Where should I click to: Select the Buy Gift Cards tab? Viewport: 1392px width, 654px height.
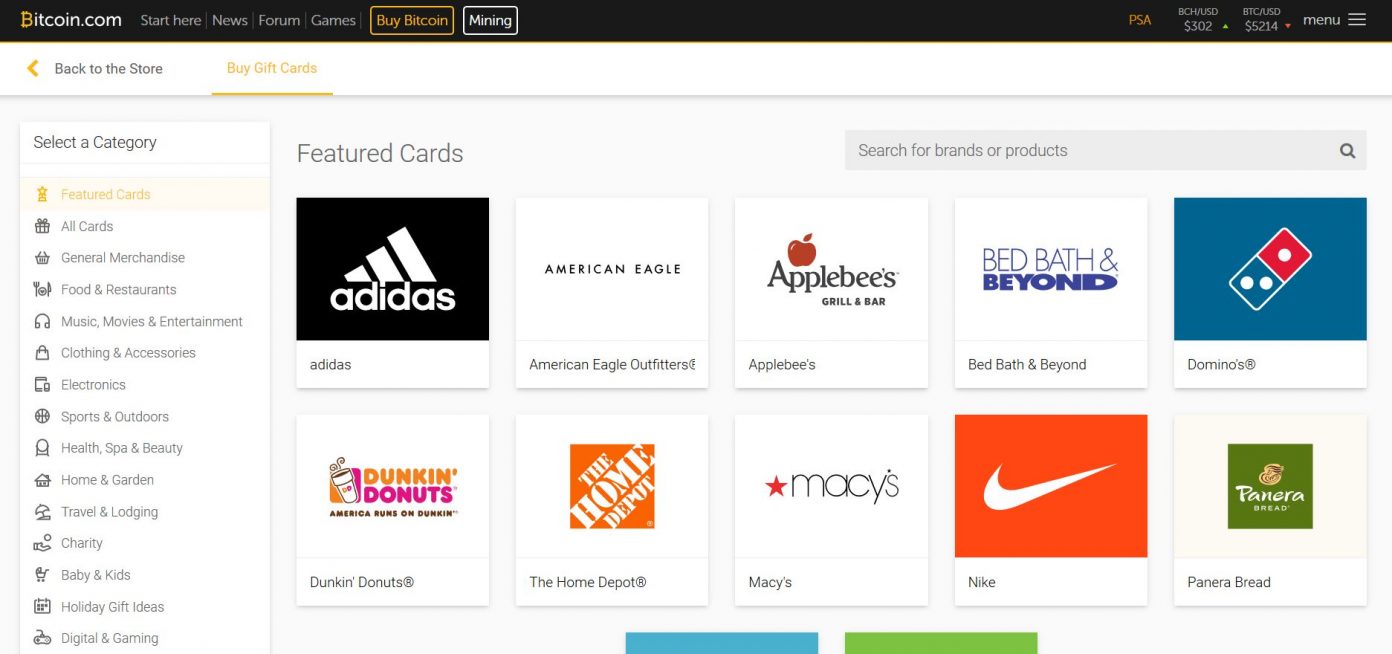(272, 68)
